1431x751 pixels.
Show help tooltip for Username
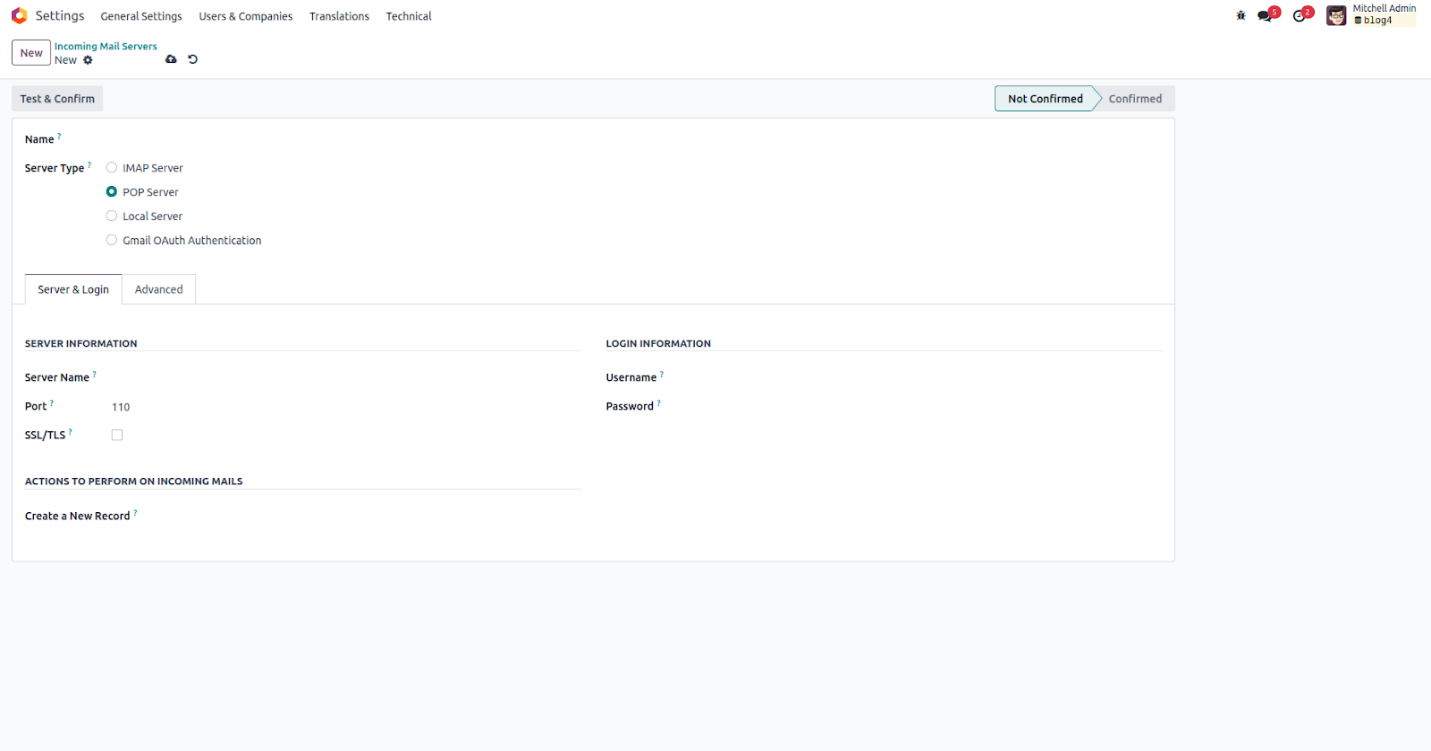pyautogui.click(x=662, y=374)
